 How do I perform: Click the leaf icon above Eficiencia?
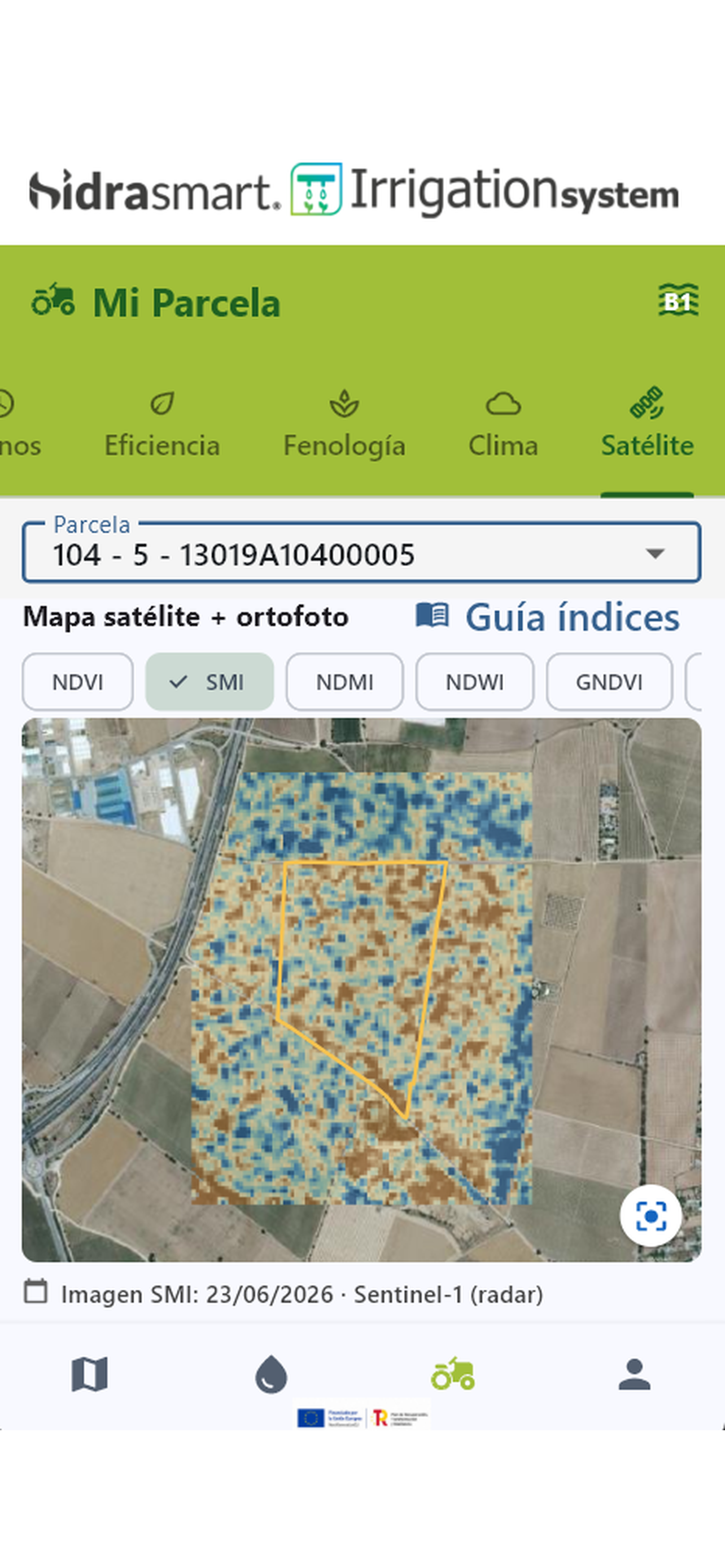tap(162, 404)
